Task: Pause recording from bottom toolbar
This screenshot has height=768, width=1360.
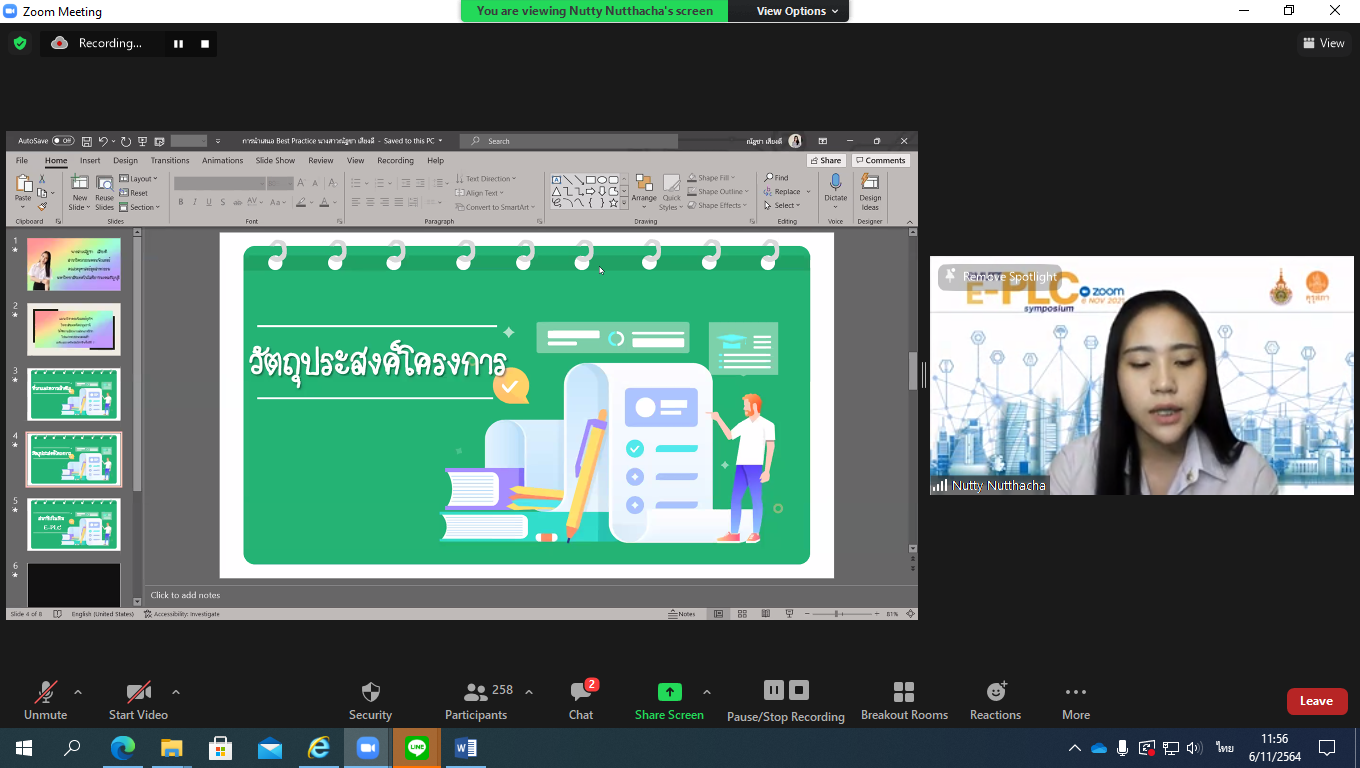Action: 773,690
